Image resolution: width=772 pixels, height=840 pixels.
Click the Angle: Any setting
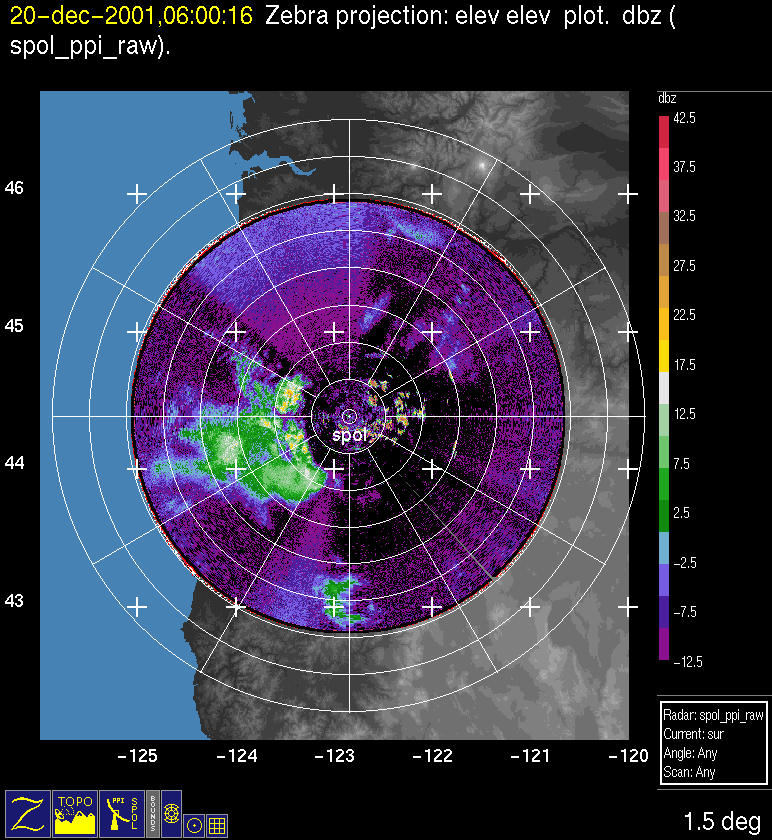[690, 754]
